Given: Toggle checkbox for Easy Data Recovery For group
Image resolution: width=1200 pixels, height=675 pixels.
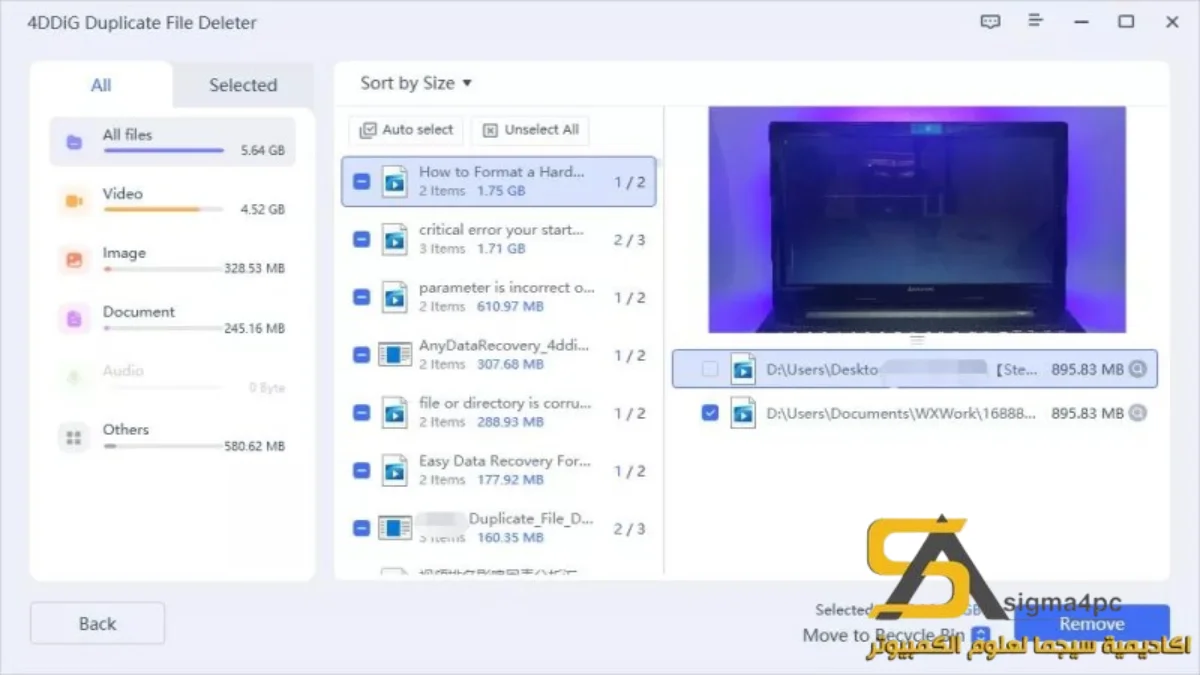Looking at the screenshot, I should 362,471.
